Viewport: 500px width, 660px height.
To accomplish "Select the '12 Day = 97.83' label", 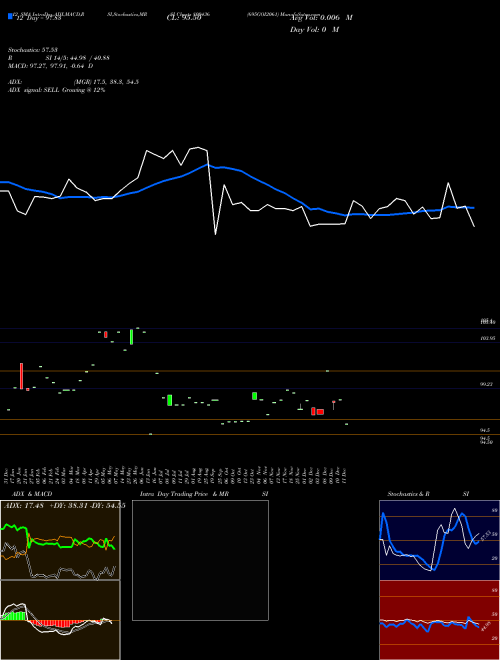I will 38,18.
